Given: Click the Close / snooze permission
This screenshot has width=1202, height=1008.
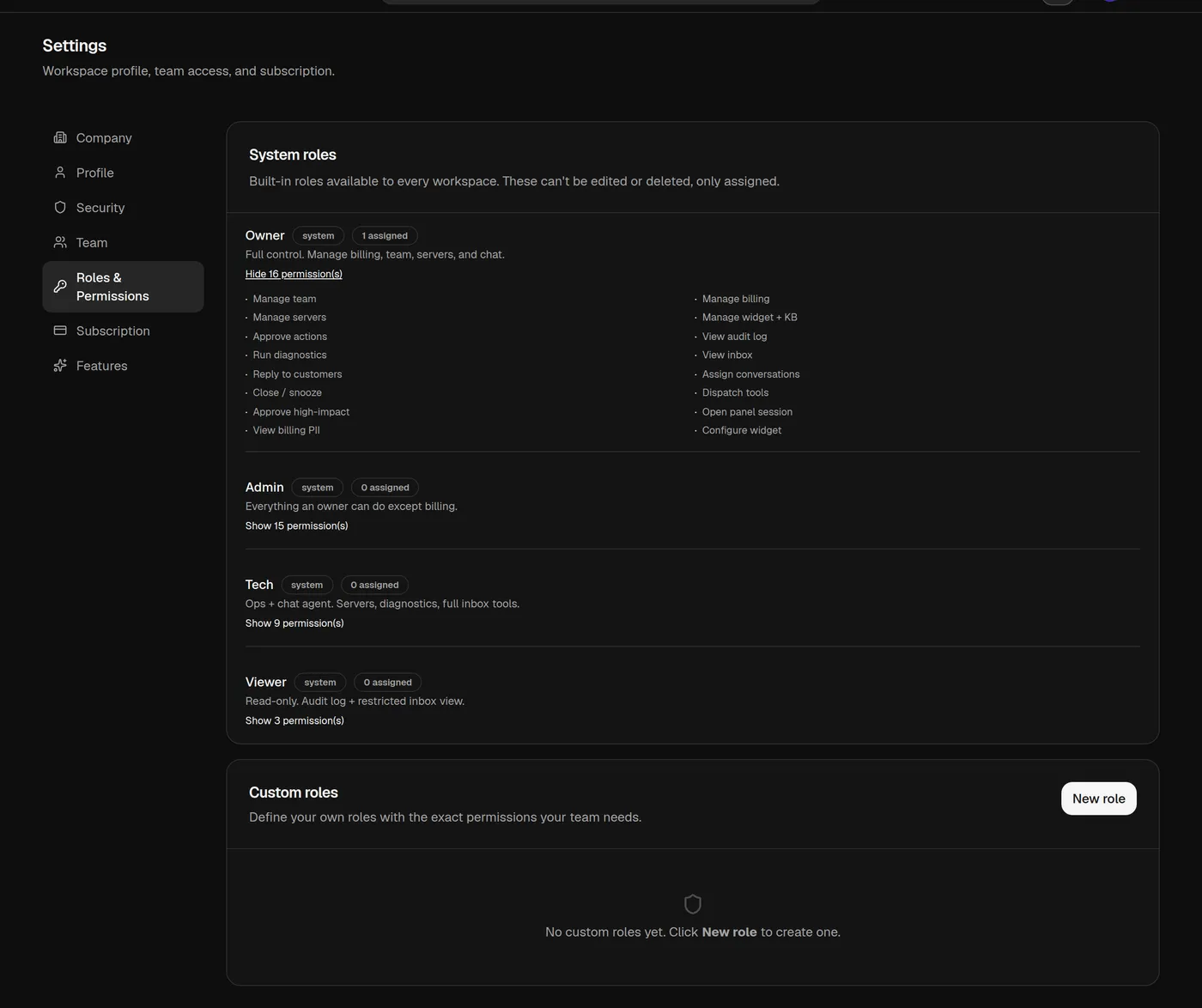Looking at the screenshot, I should [287, 393].
